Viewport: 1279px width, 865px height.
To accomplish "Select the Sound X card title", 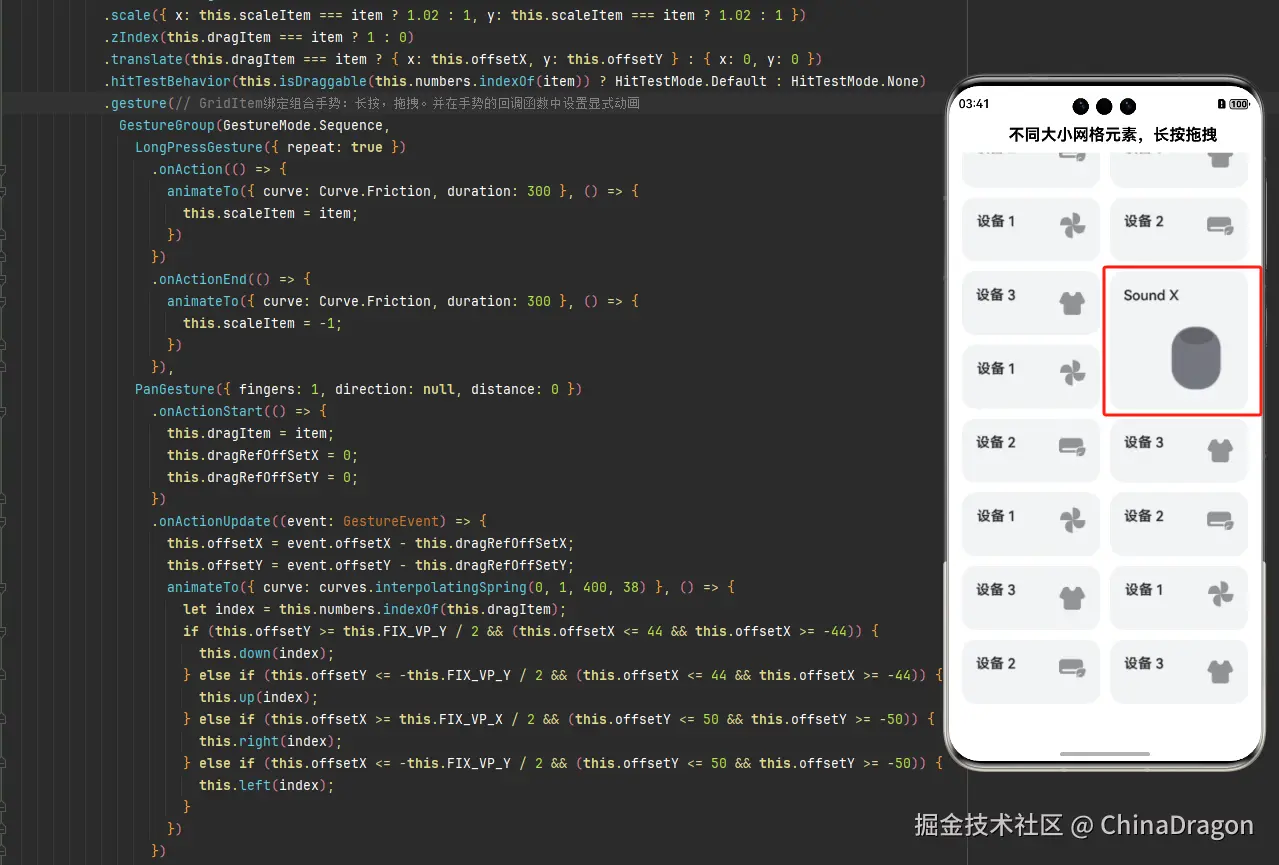I will click(1151, 295).
